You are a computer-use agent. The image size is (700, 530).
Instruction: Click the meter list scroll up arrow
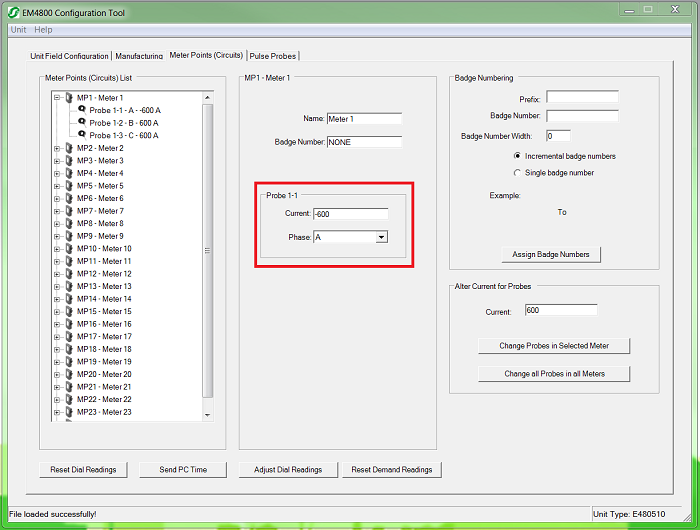click(207, 97)
